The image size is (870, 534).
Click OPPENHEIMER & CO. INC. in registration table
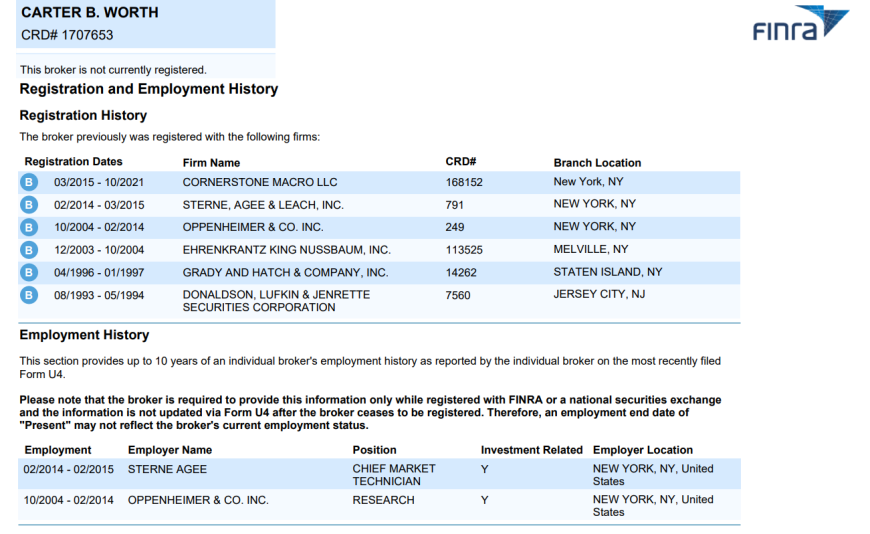click(253, 227)
